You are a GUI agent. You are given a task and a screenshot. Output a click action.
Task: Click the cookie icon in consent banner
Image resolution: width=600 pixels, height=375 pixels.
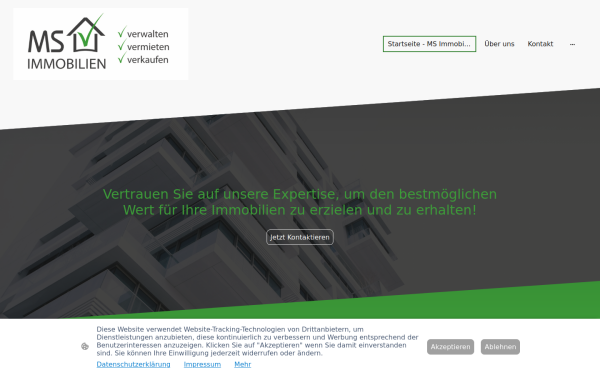[x=85, y=347]
